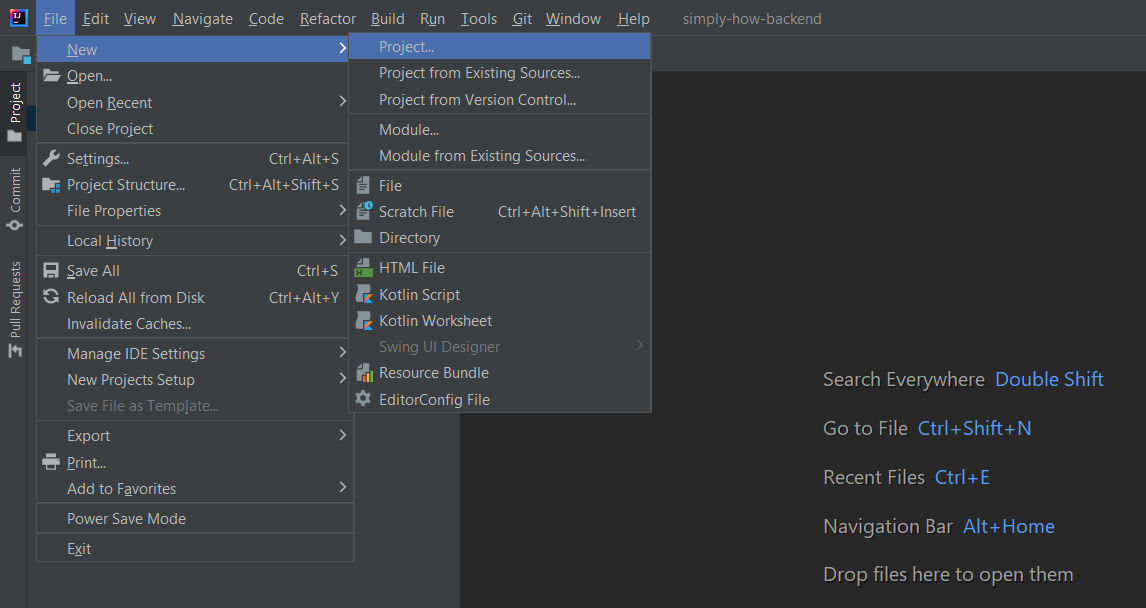Click the Ctrl+Shift+N shortcut hint

974,428
